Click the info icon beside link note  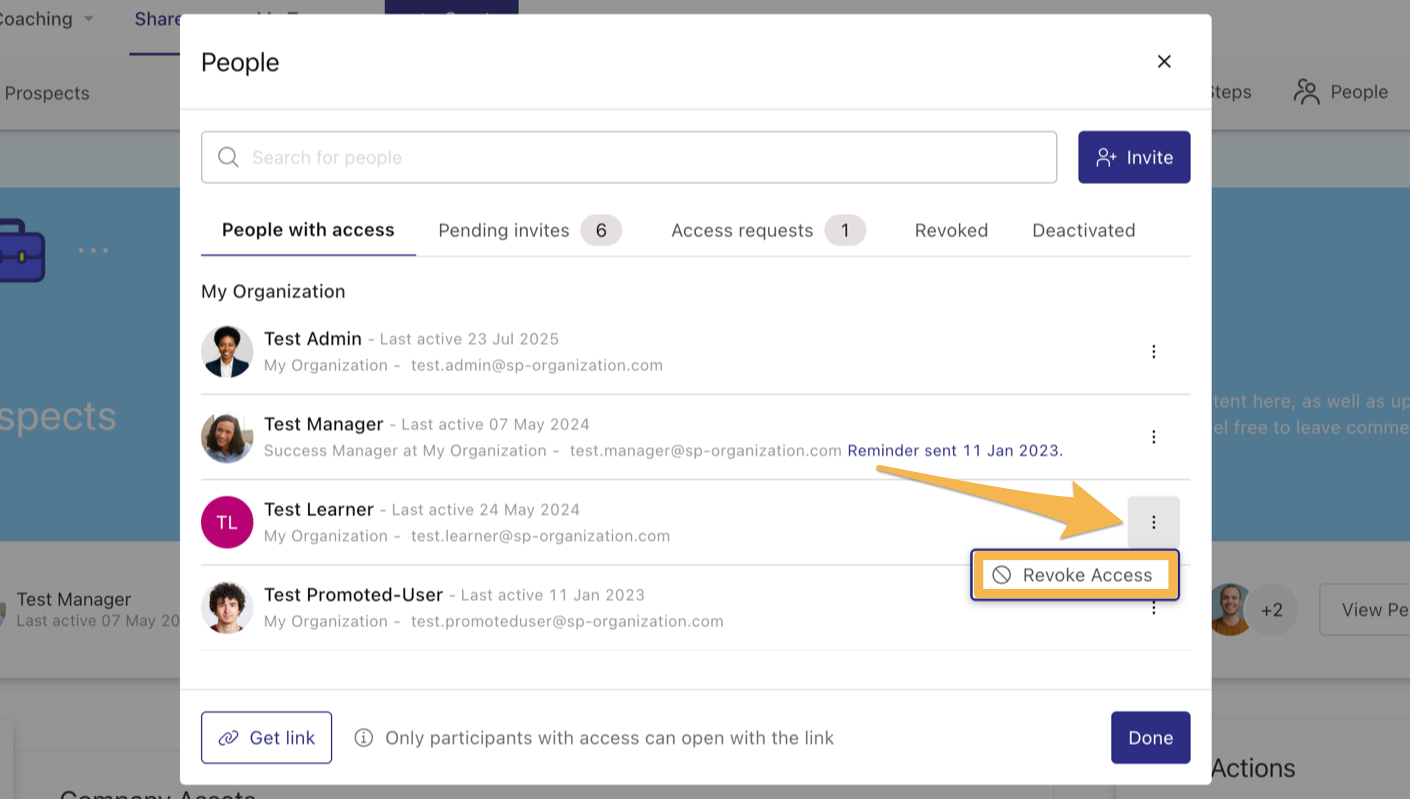[x=364, y=738]
